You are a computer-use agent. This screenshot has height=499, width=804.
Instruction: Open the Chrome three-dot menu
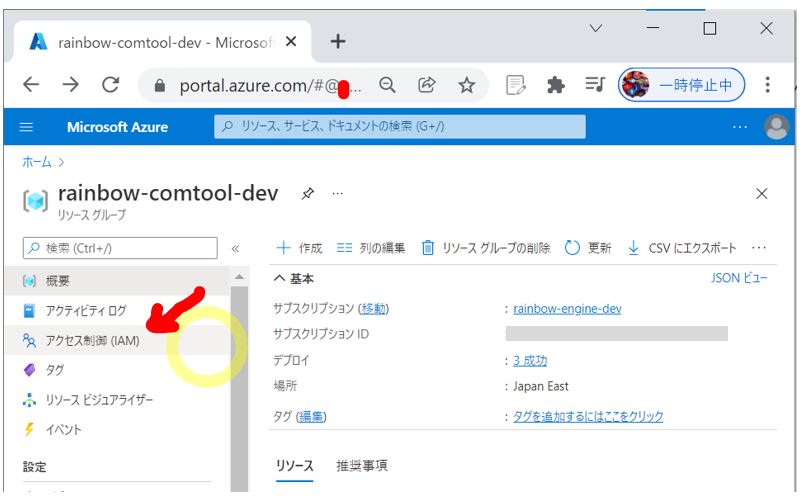(x=768, y=85)
